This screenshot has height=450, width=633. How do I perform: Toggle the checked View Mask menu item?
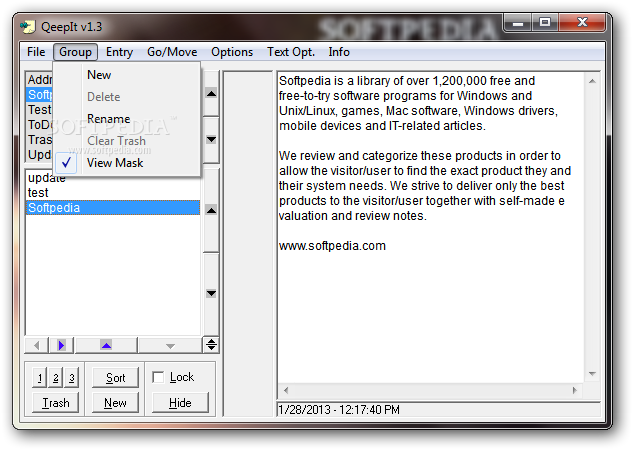127,163
